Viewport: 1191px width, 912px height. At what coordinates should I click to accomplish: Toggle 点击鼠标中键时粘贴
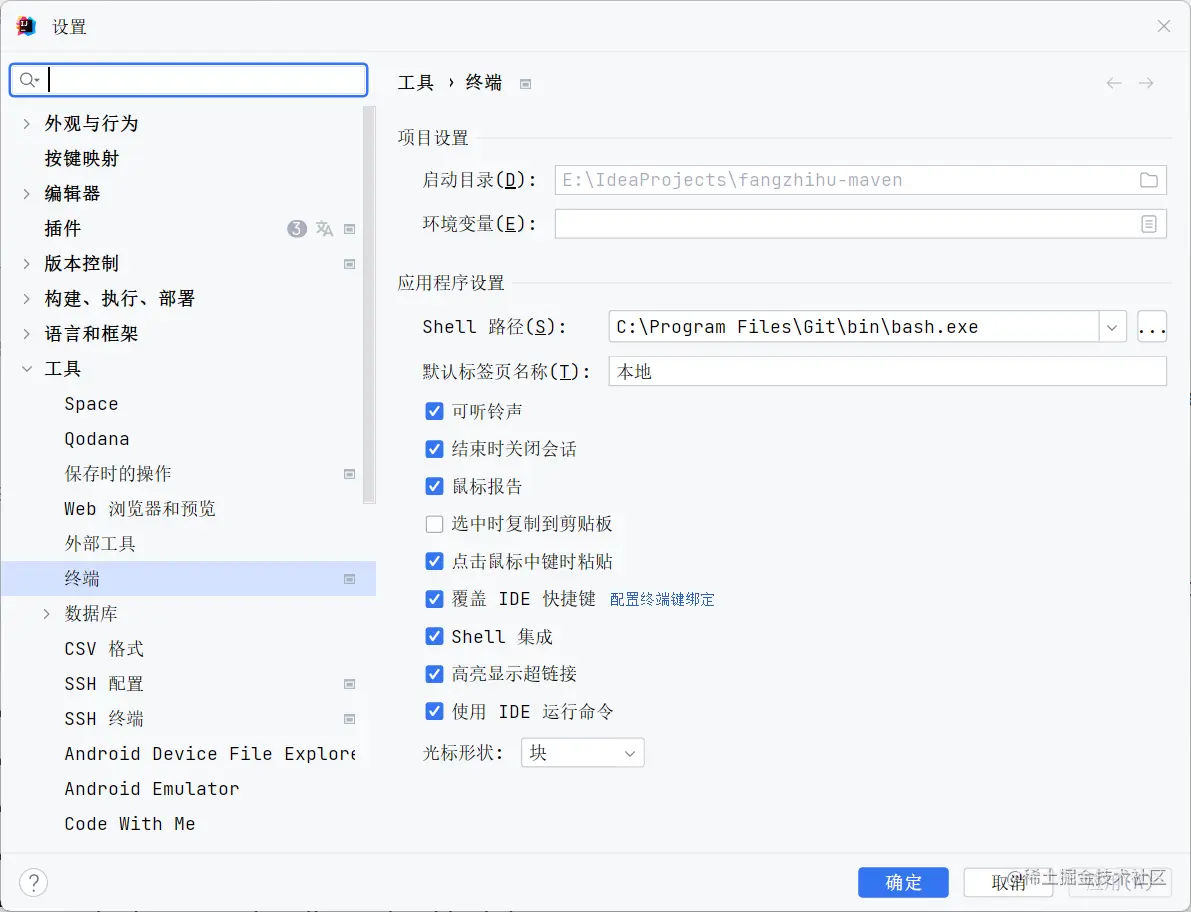click(x=434, y=561)
